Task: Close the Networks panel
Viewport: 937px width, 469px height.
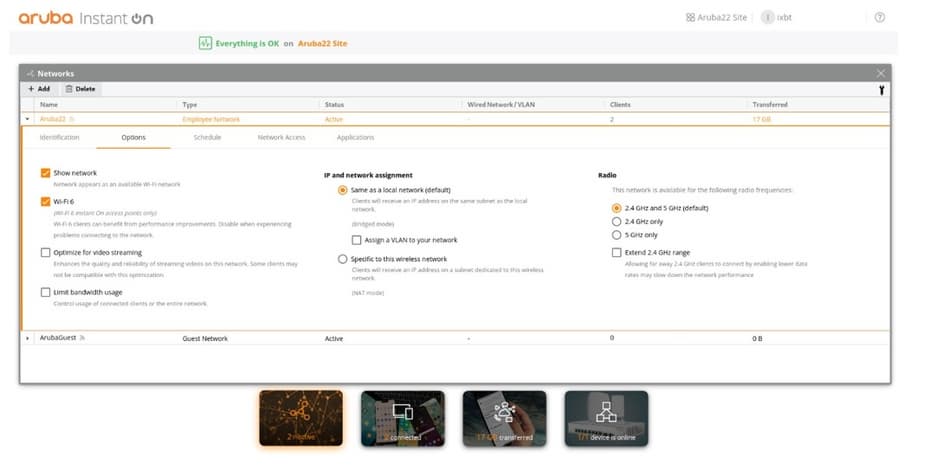Action: point(881,73)
